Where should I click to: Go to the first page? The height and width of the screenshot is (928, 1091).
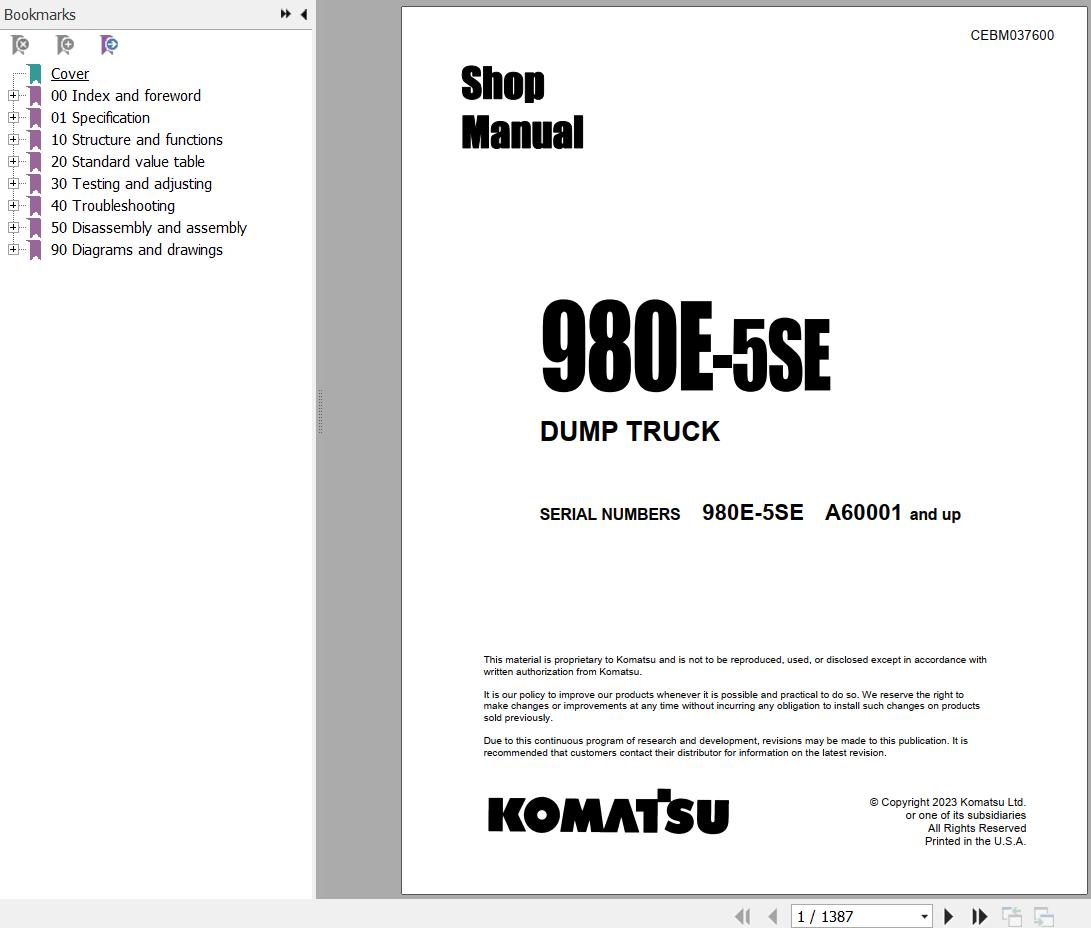(x=742, y=916)
